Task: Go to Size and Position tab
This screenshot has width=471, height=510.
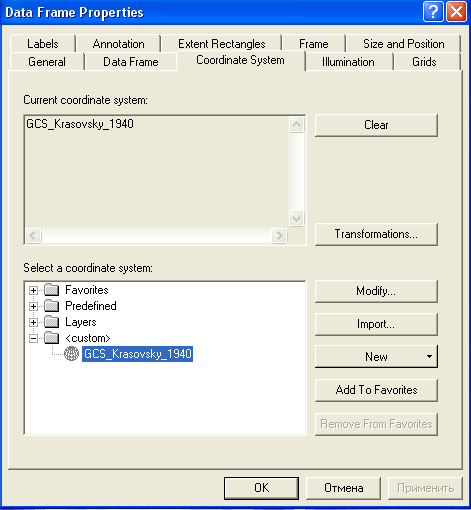Action: point(404,44)
